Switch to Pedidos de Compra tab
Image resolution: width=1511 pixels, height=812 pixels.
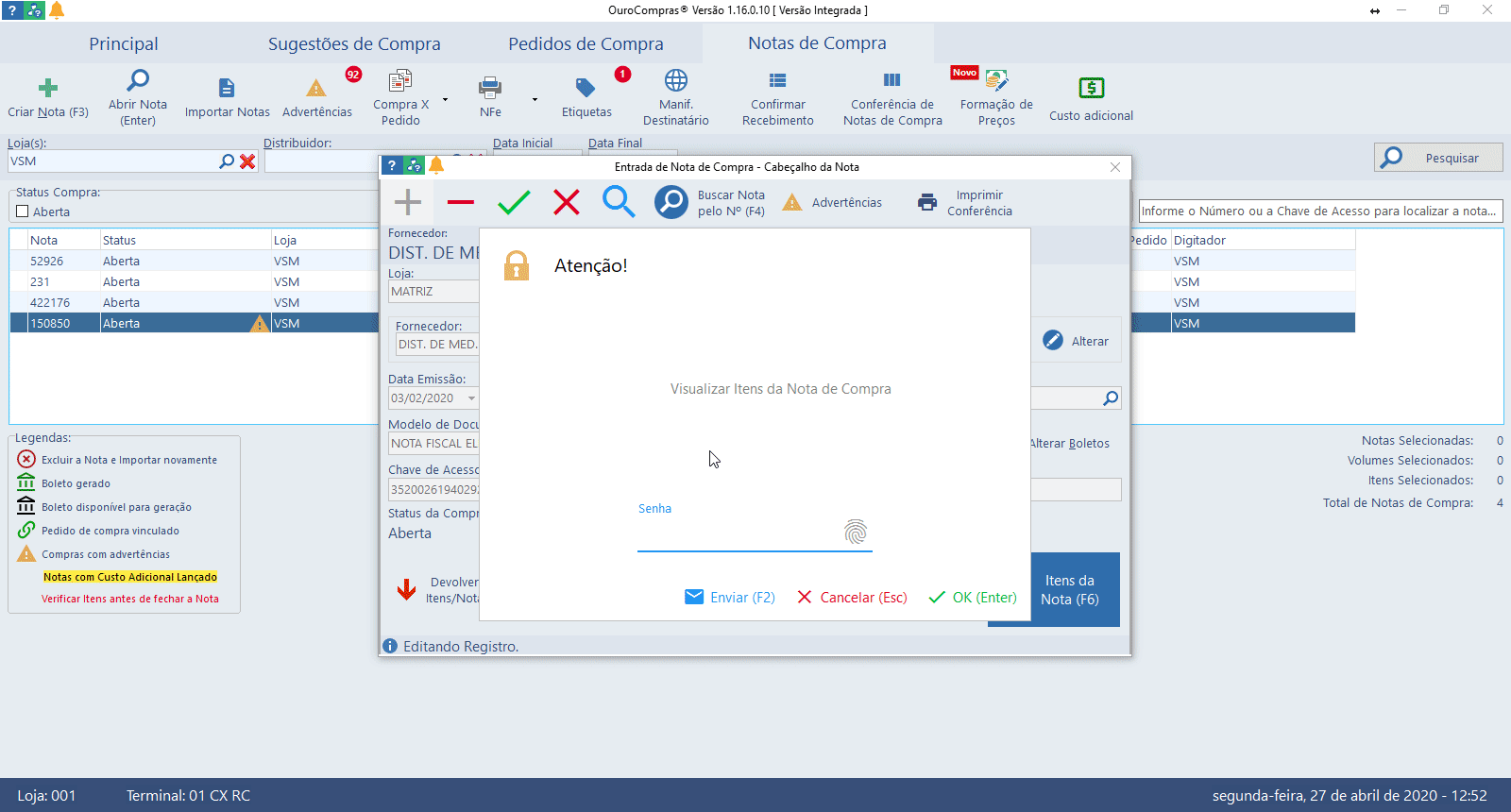pos(586,44)
